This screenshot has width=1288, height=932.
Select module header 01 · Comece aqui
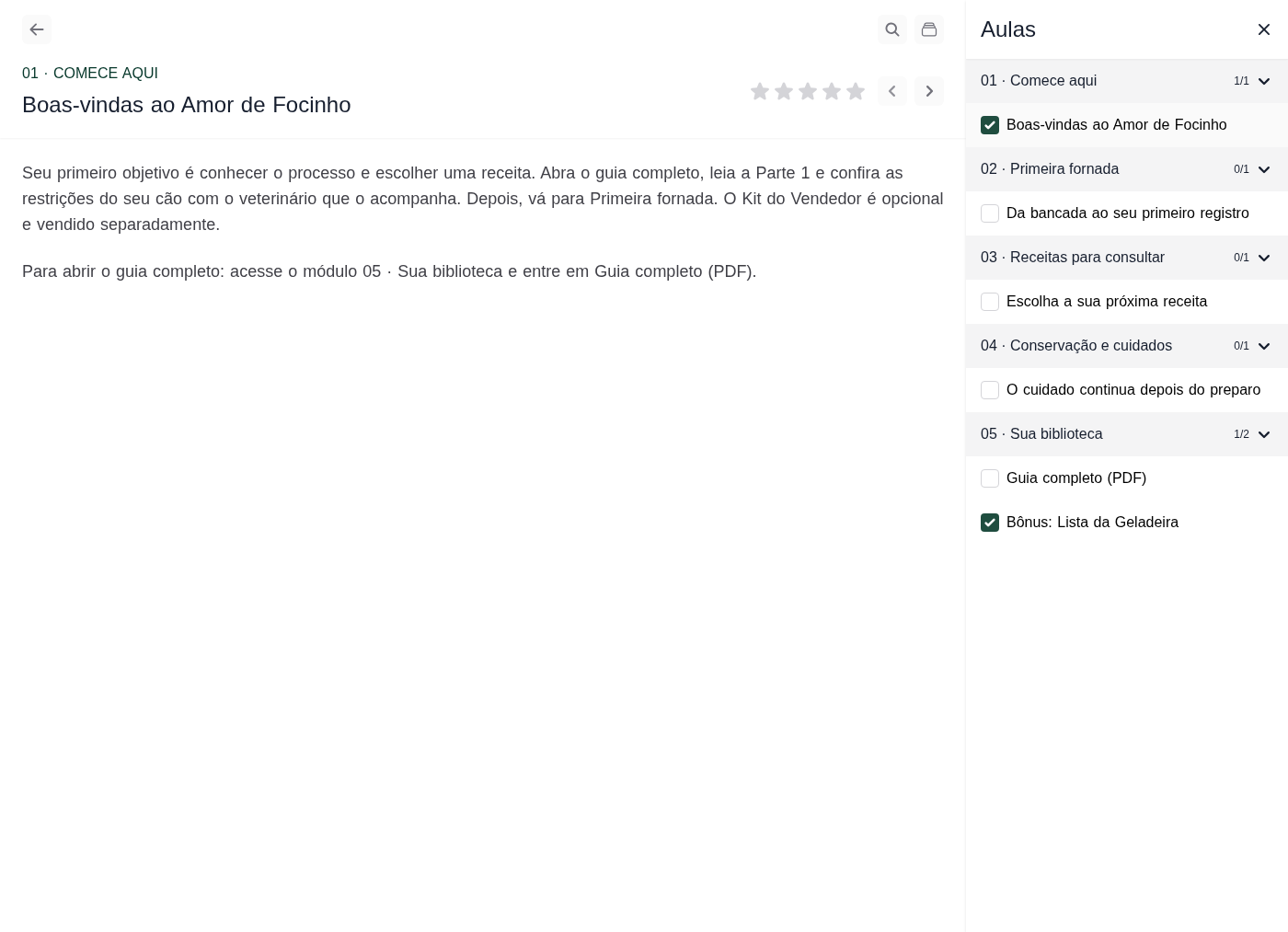(x=1127, y=81)
